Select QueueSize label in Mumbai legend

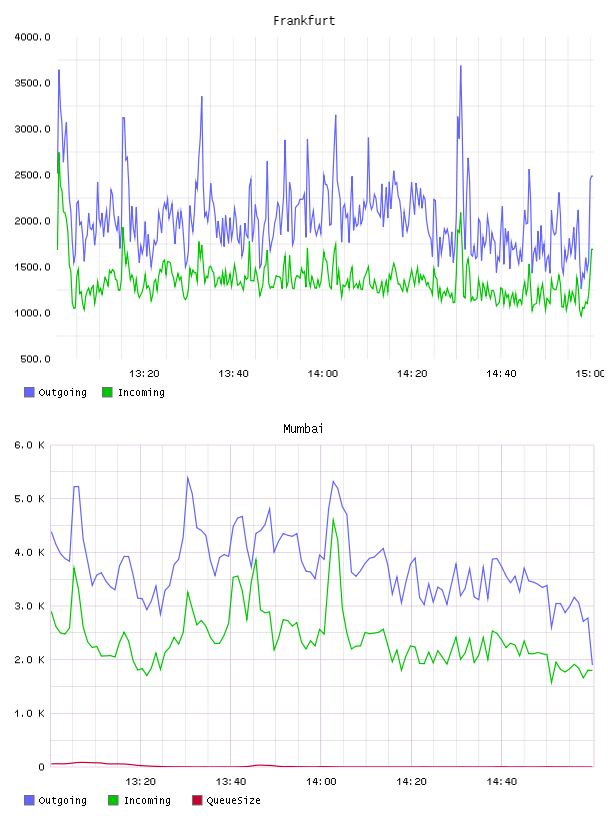[233, 800]
